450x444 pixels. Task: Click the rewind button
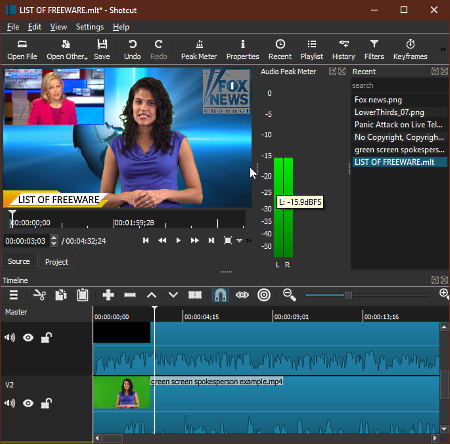point(162,240)
